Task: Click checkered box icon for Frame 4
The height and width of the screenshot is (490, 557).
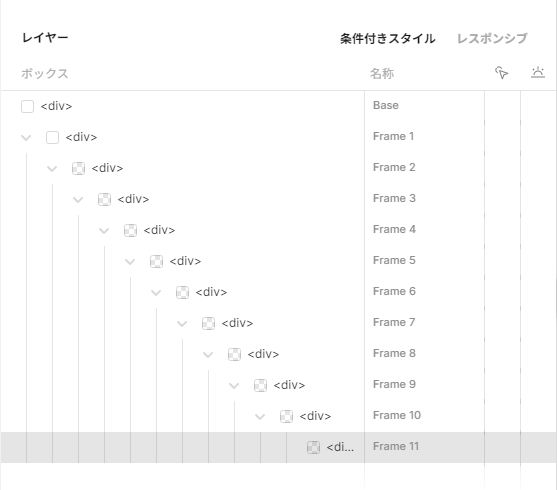Action: coord(130,230)
